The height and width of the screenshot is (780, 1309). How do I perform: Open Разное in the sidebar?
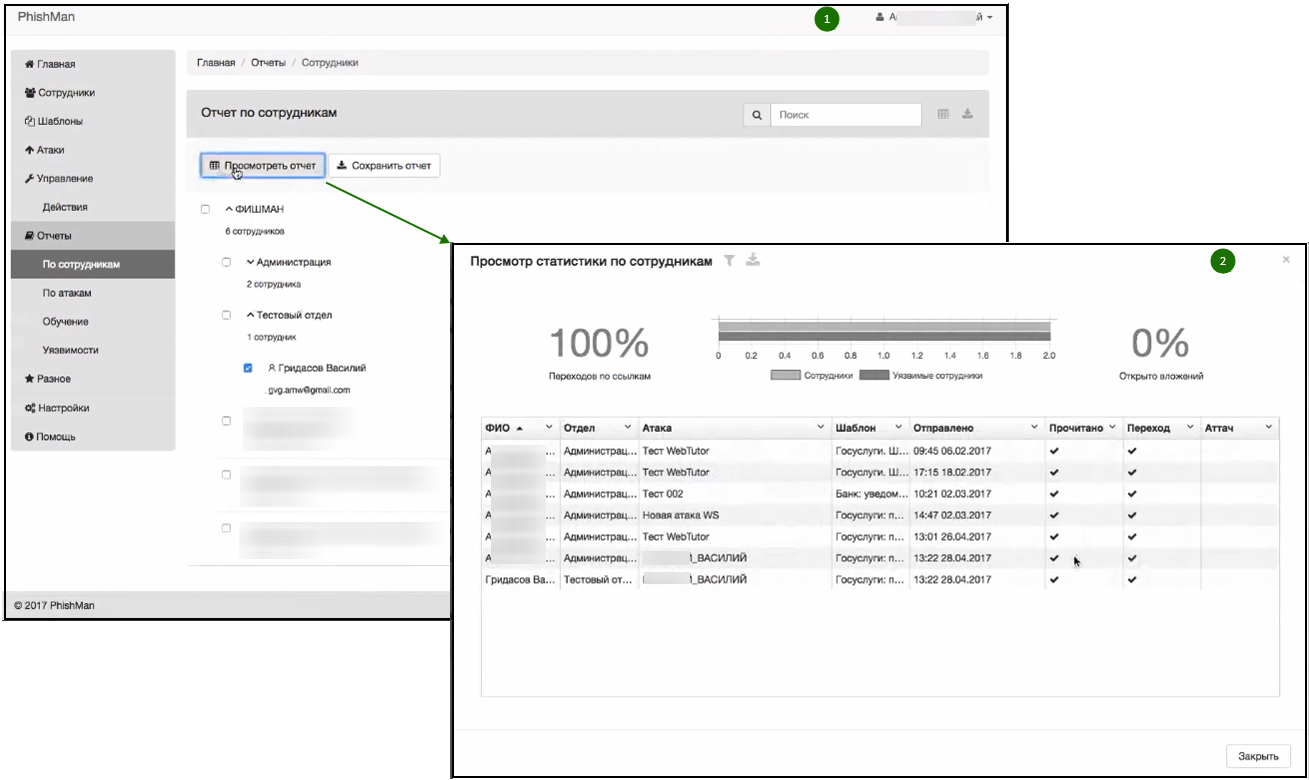(93, 379)
